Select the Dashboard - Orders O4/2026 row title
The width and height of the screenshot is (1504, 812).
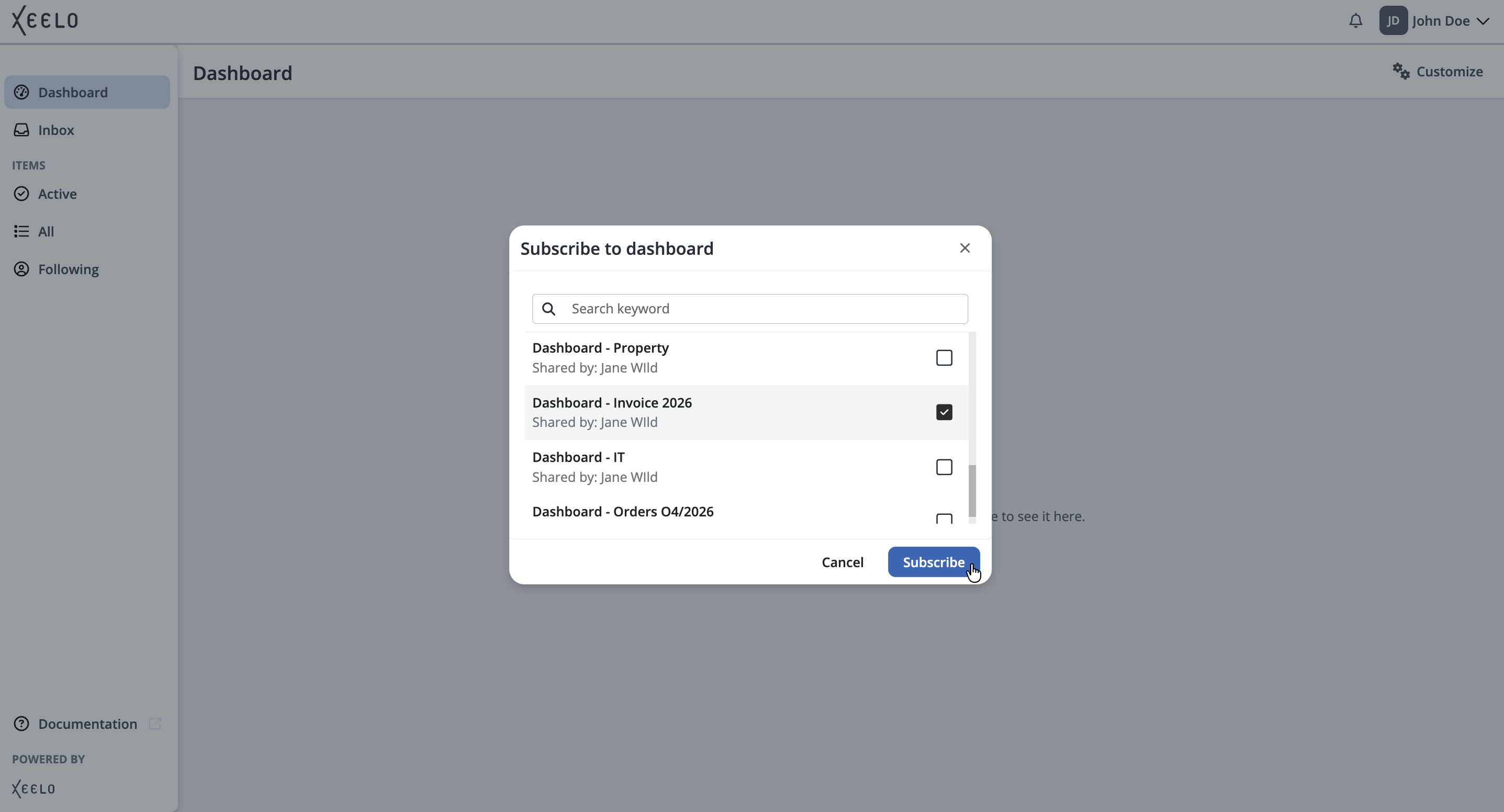pos(622,512)
